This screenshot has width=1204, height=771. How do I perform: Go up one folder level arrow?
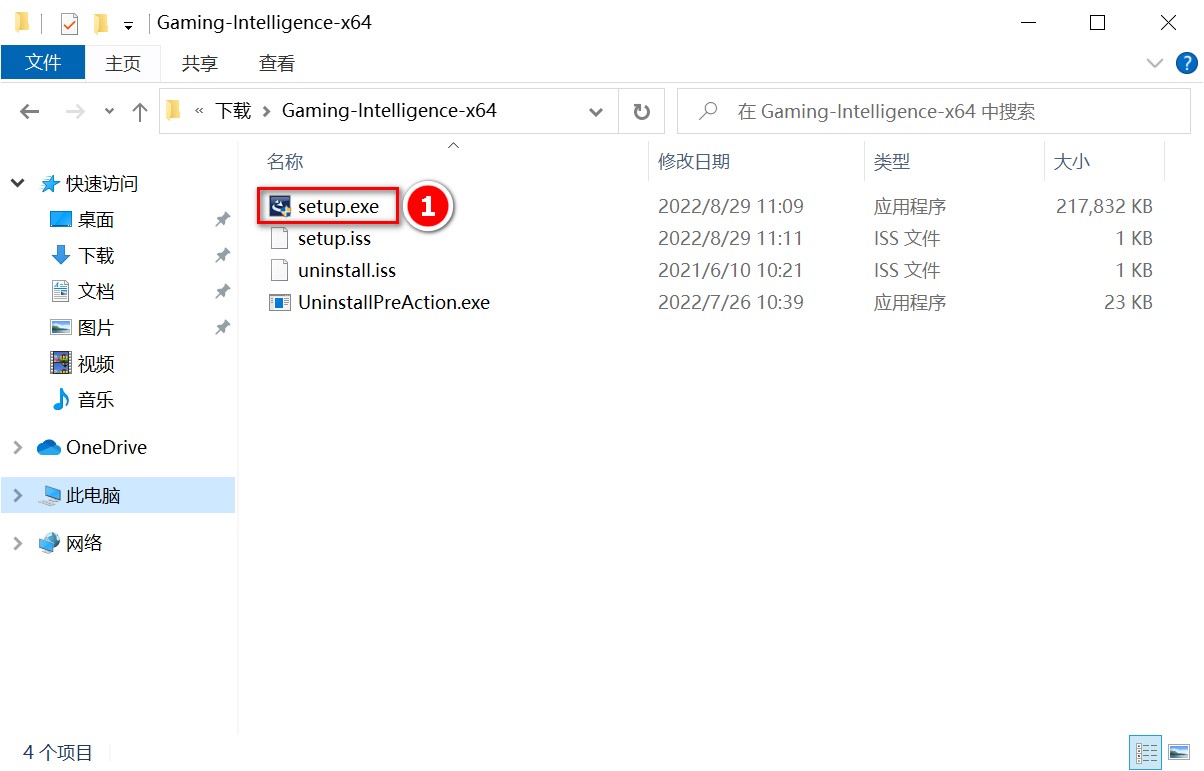(x=140, y=112)
